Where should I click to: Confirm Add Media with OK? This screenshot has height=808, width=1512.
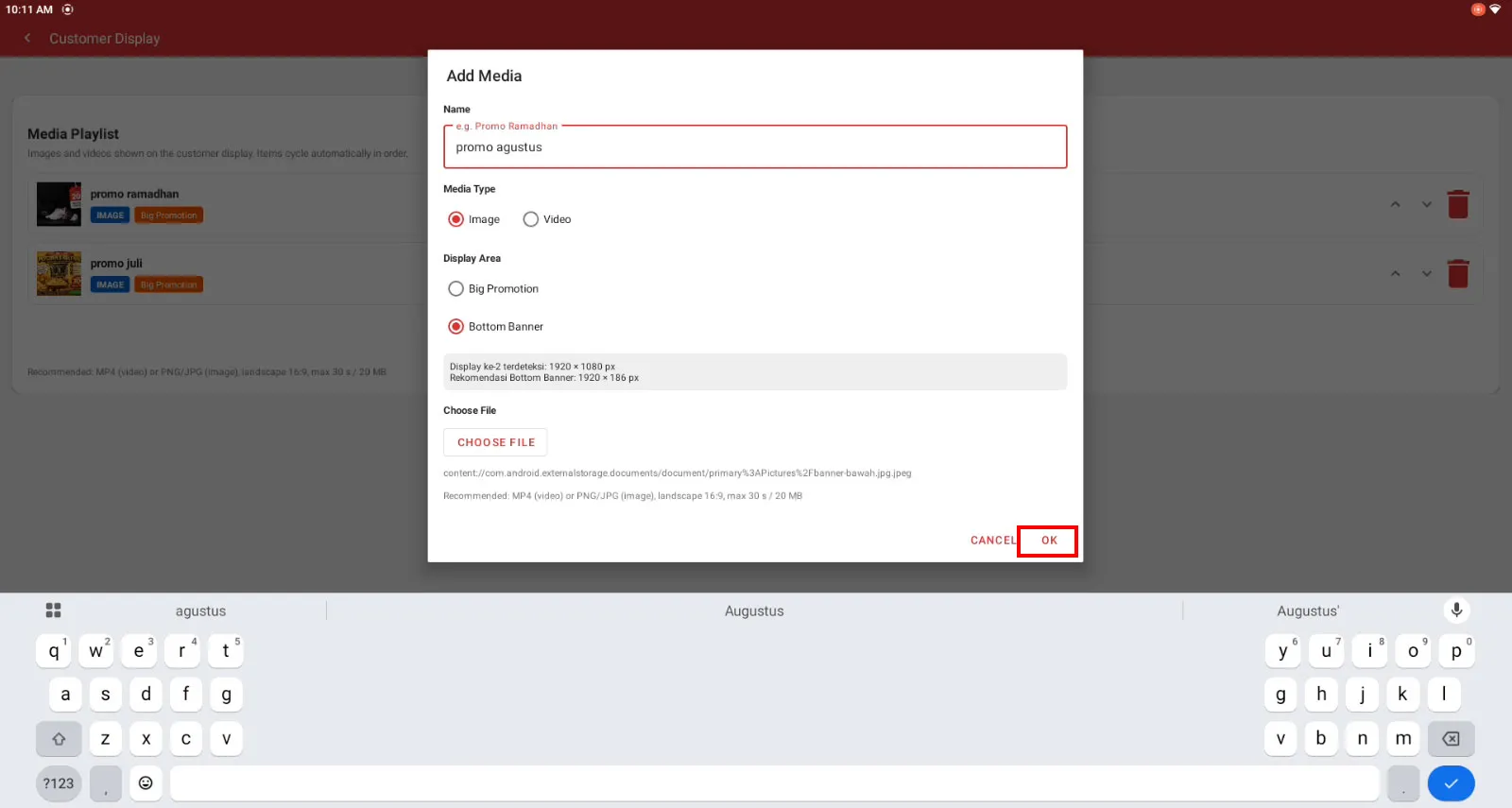point(1048,541)
